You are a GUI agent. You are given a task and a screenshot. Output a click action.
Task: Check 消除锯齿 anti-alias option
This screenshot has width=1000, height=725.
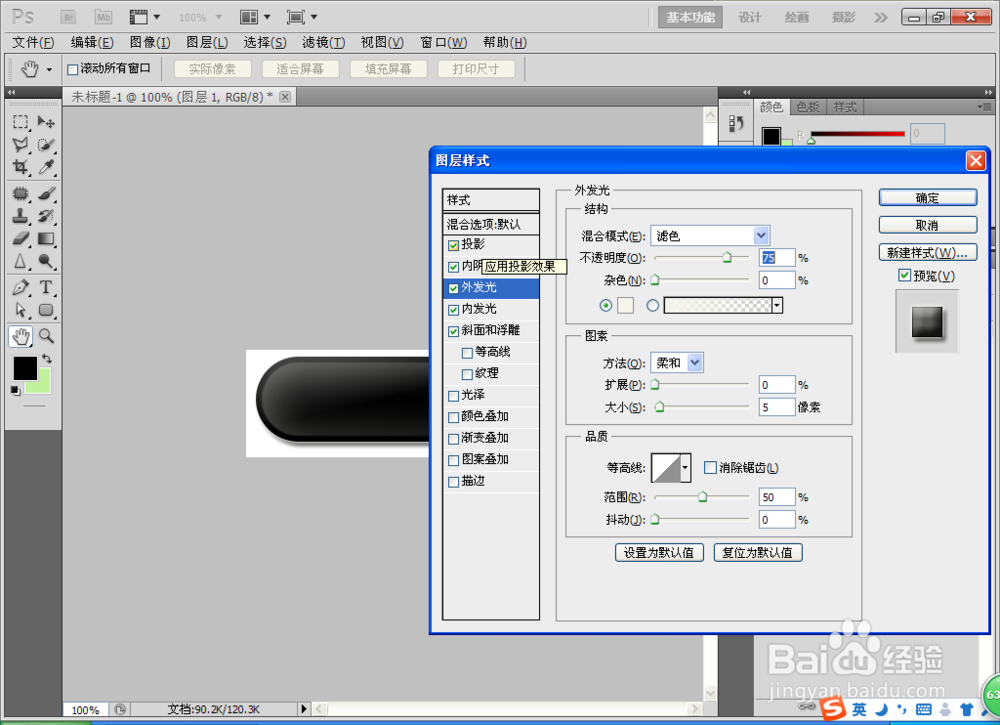coord(710,467)
